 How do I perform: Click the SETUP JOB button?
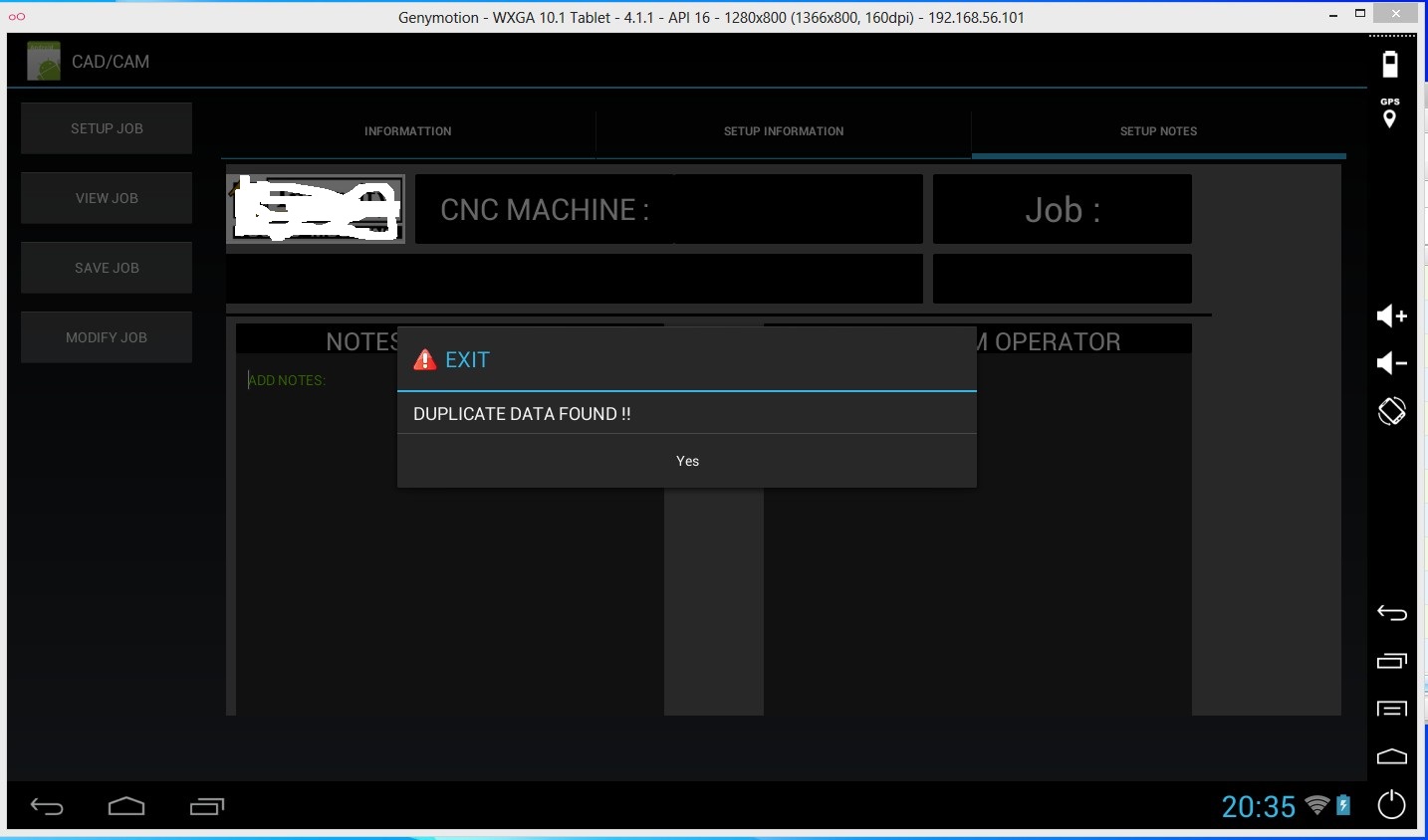point(107,128)
